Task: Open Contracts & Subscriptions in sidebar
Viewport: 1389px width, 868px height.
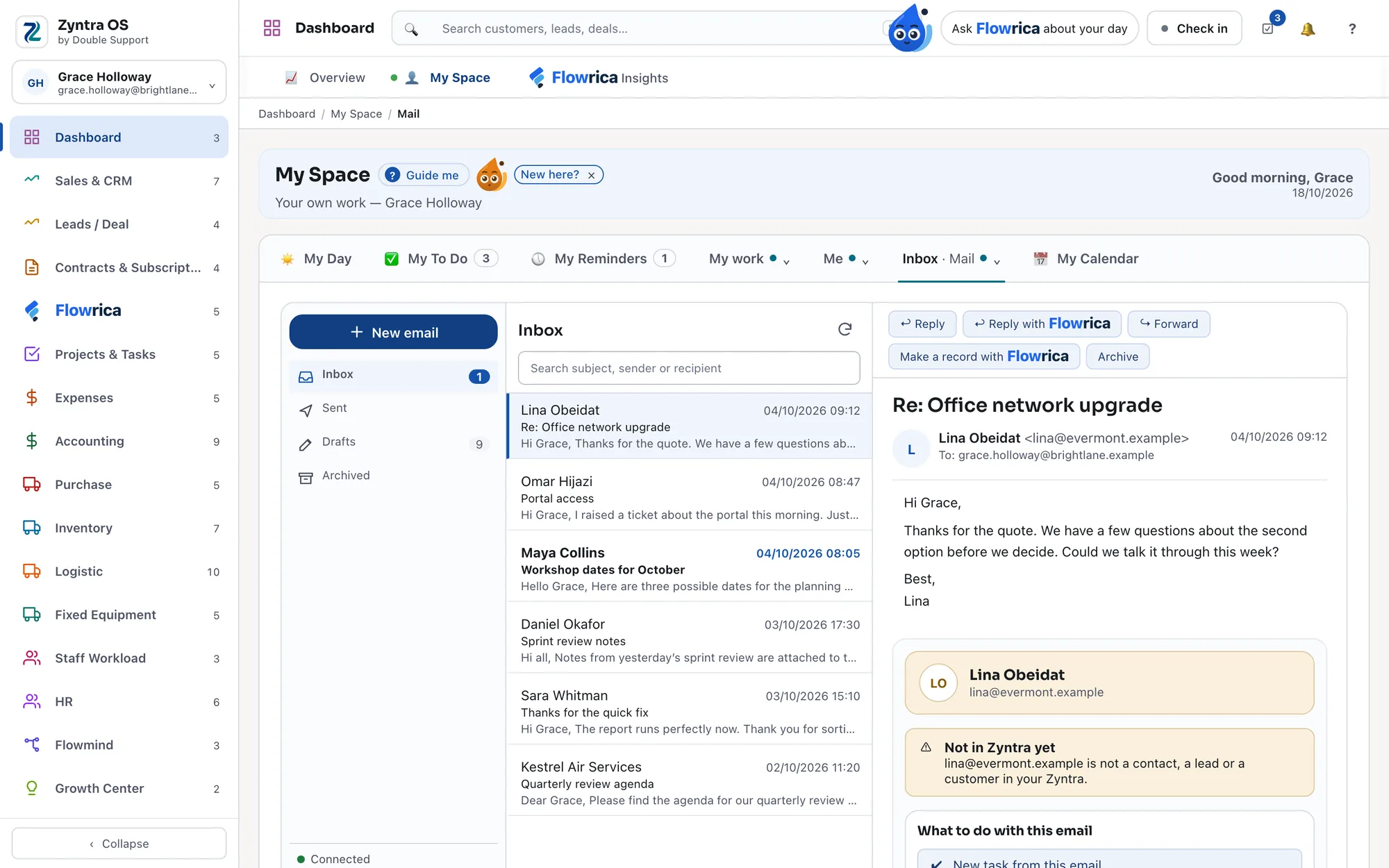Action: click(119, 267)
